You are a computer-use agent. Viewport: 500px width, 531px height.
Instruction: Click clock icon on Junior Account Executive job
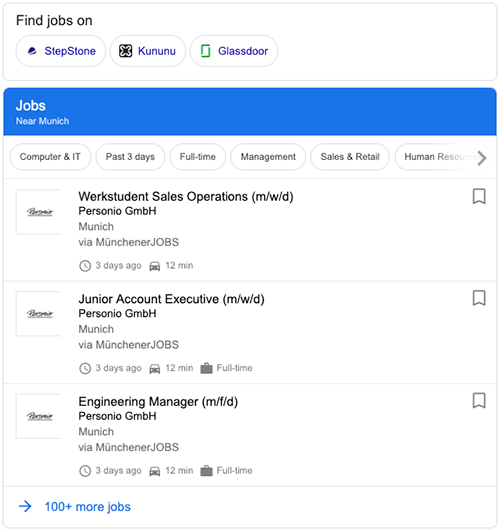85,368
